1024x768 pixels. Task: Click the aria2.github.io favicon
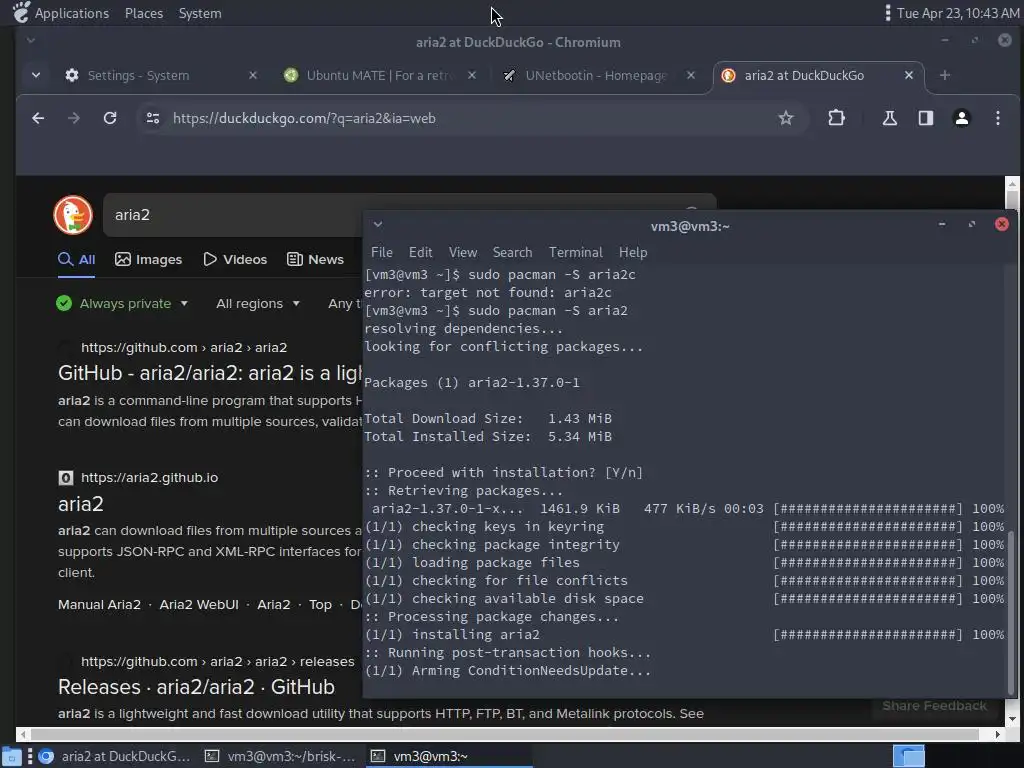(x=66, y=477)
